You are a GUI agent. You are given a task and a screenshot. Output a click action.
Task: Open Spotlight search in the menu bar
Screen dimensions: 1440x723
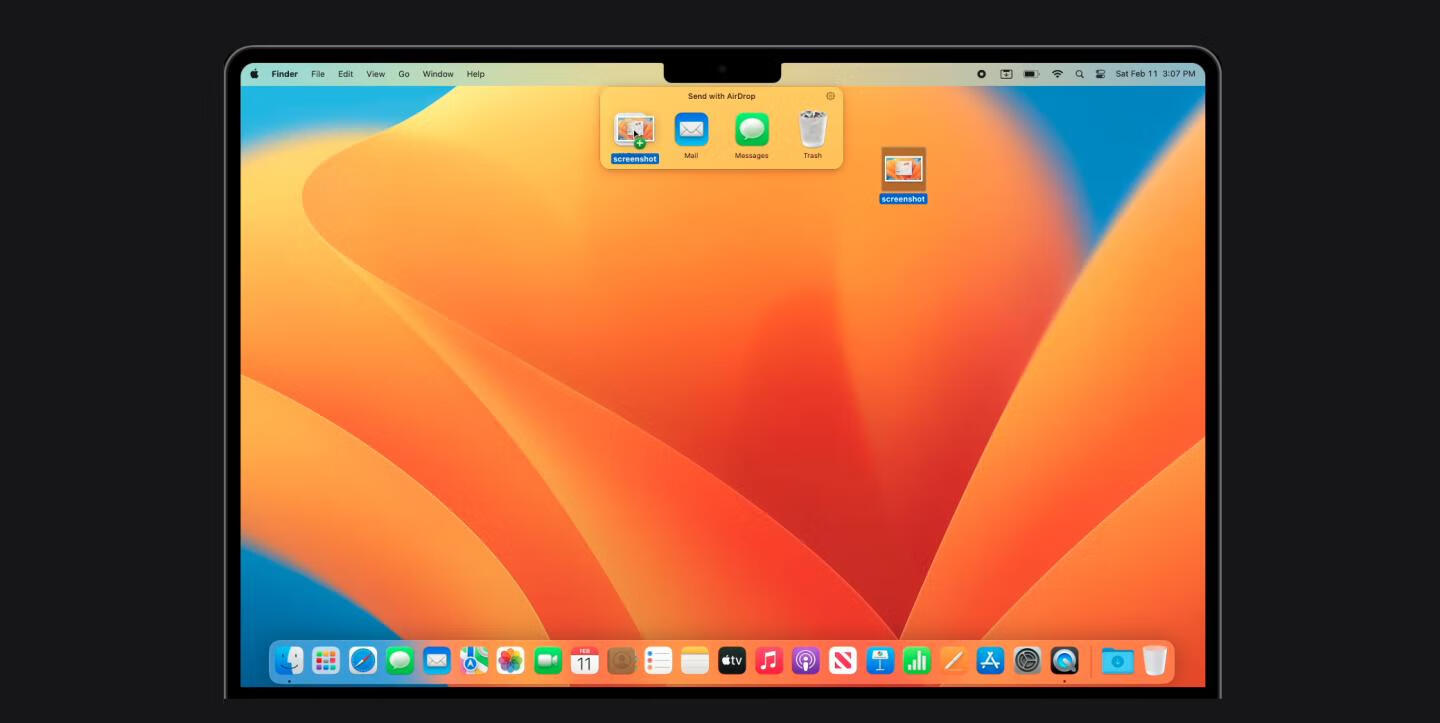[x=1079, y=74]
